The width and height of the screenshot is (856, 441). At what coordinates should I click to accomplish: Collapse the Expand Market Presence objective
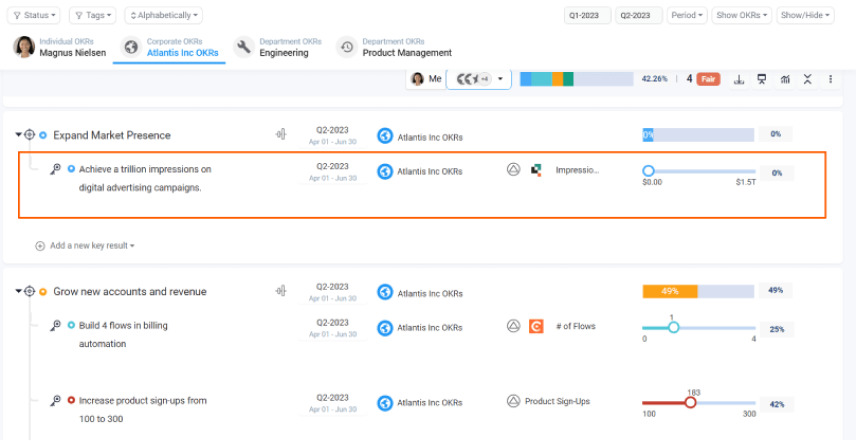pos(18,135)
